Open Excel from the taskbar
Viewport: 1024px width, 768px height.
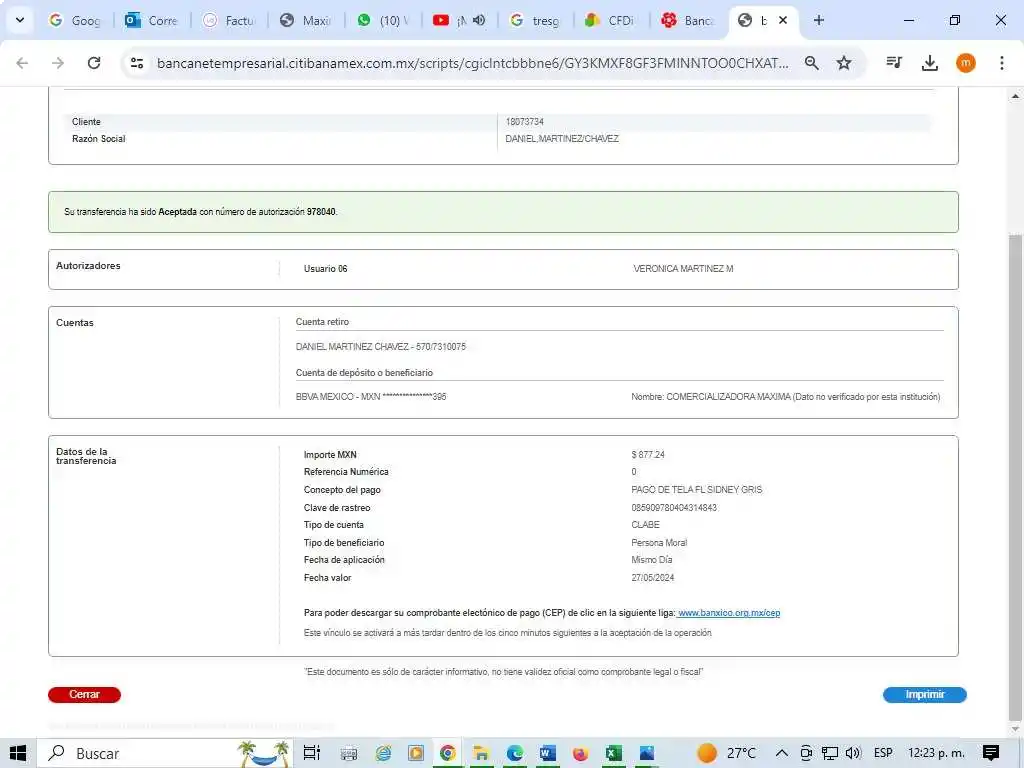pyautogui.click(x=614, y=753)
